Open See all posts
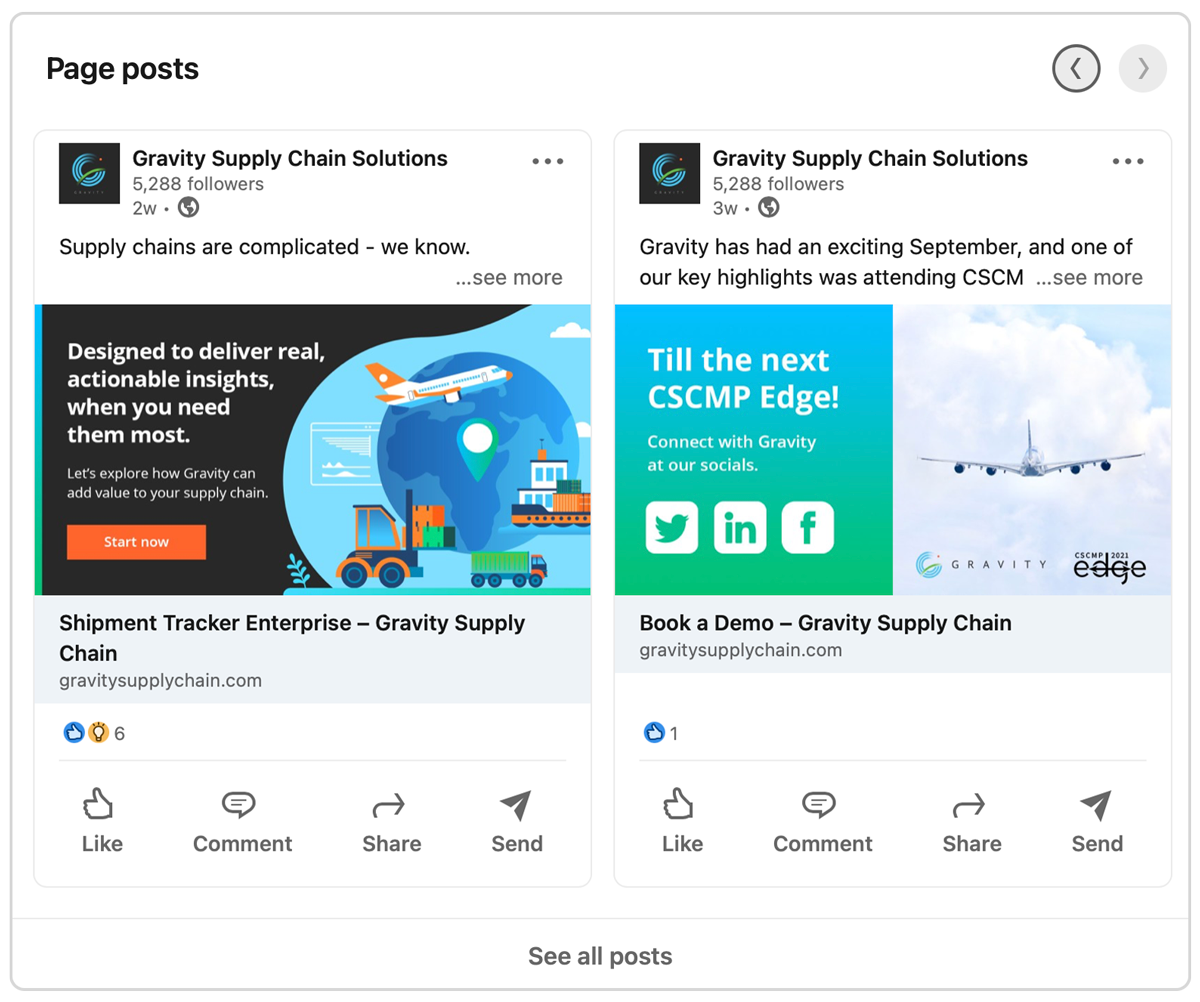This screenshot has width=1200, height=1002. coord(600,956)
